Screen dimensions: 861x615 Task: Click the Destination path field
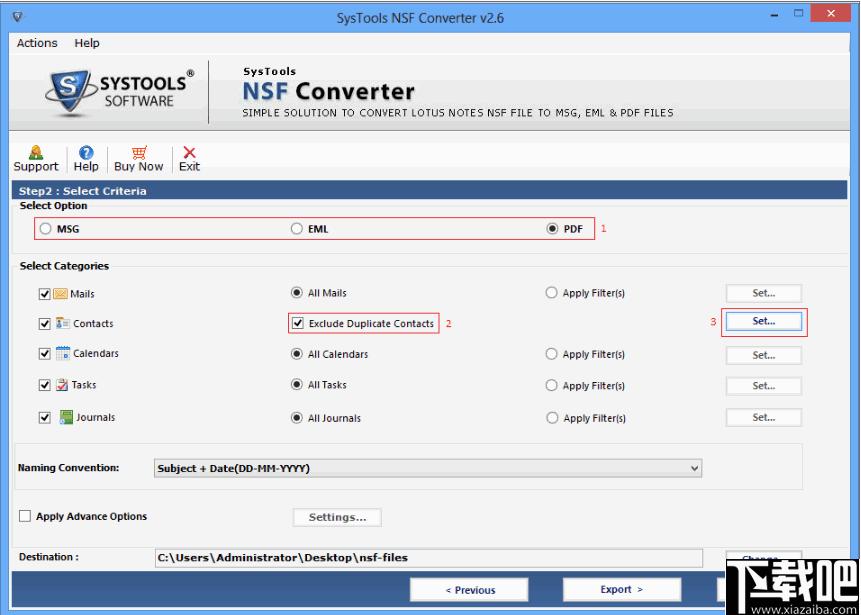429,558
